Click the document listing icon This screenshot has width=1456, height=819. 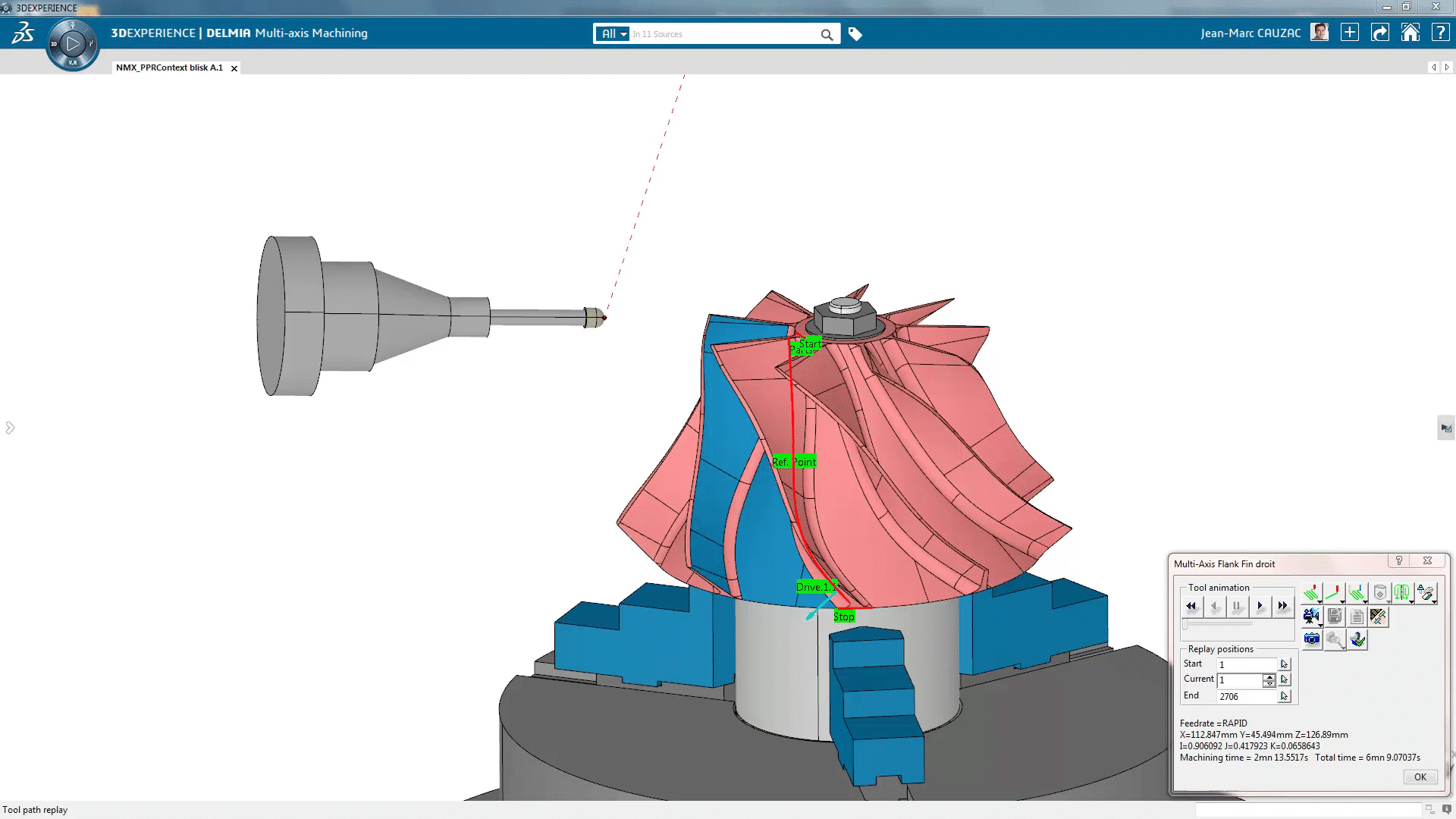pyautogui.click(x=1357, y=617)
